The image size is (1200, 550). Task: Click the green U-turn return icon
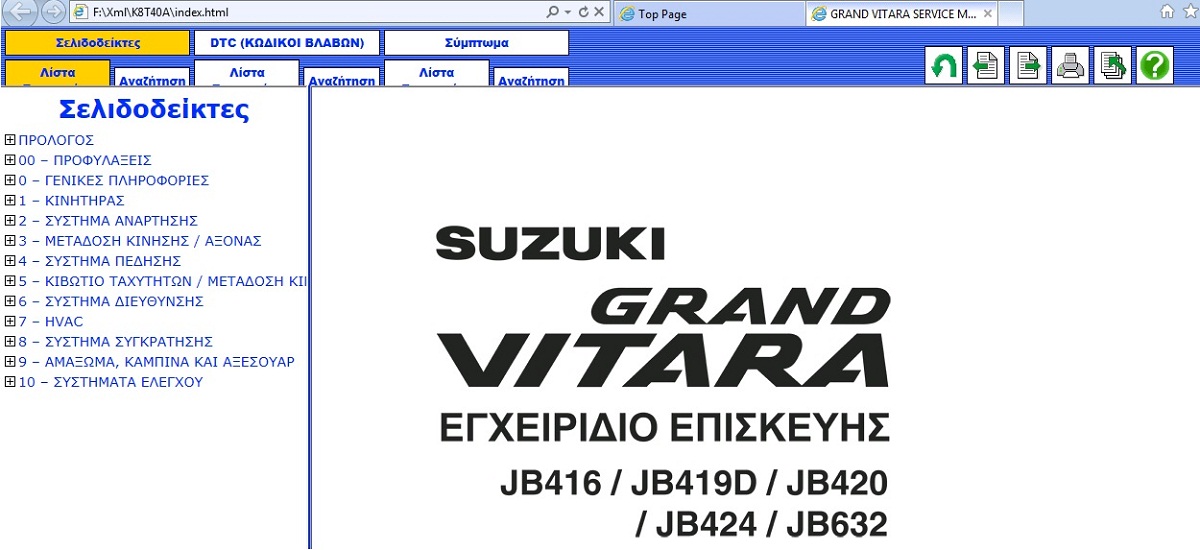[x=943, y=66]
